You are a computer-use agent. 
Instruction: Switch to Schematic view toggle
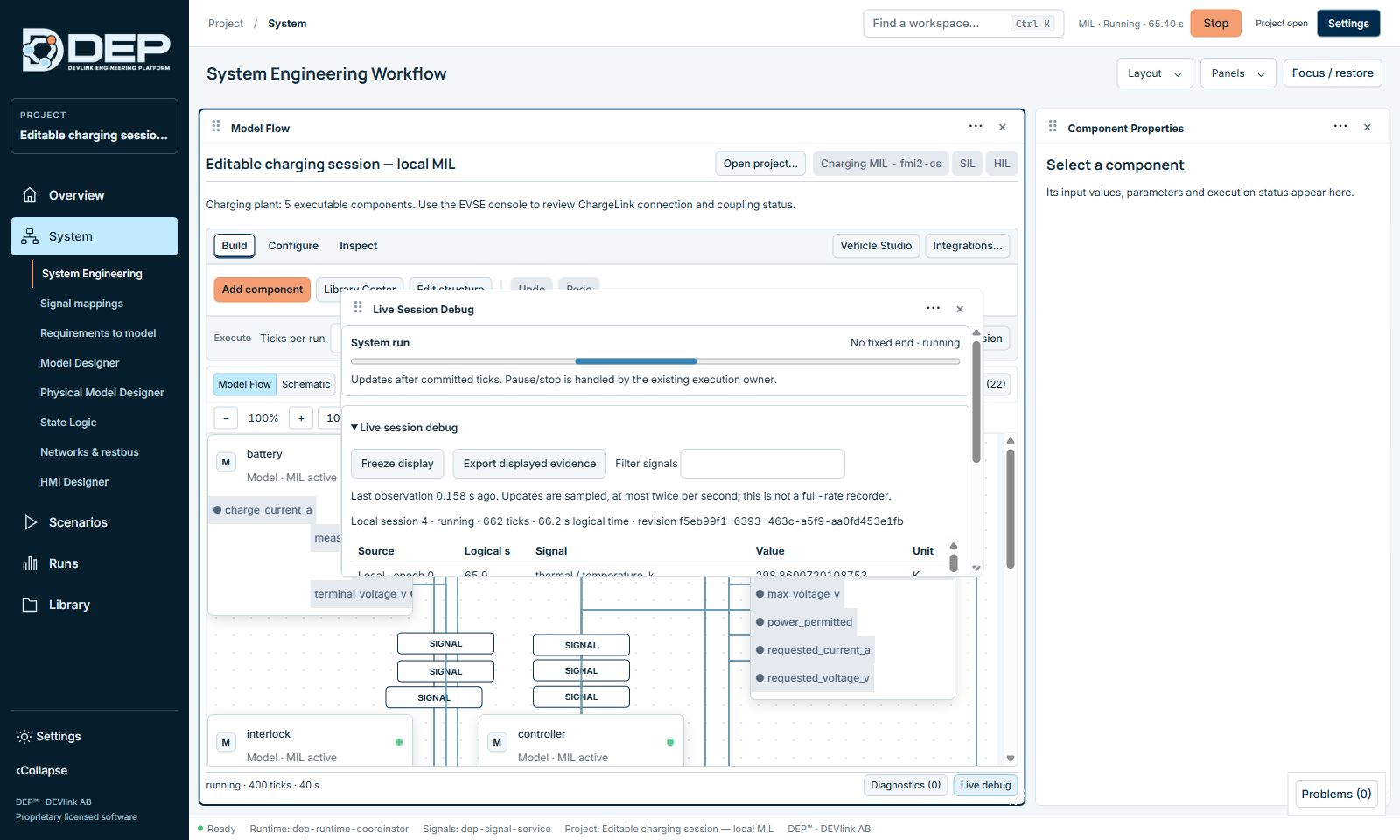coord(306,384)
